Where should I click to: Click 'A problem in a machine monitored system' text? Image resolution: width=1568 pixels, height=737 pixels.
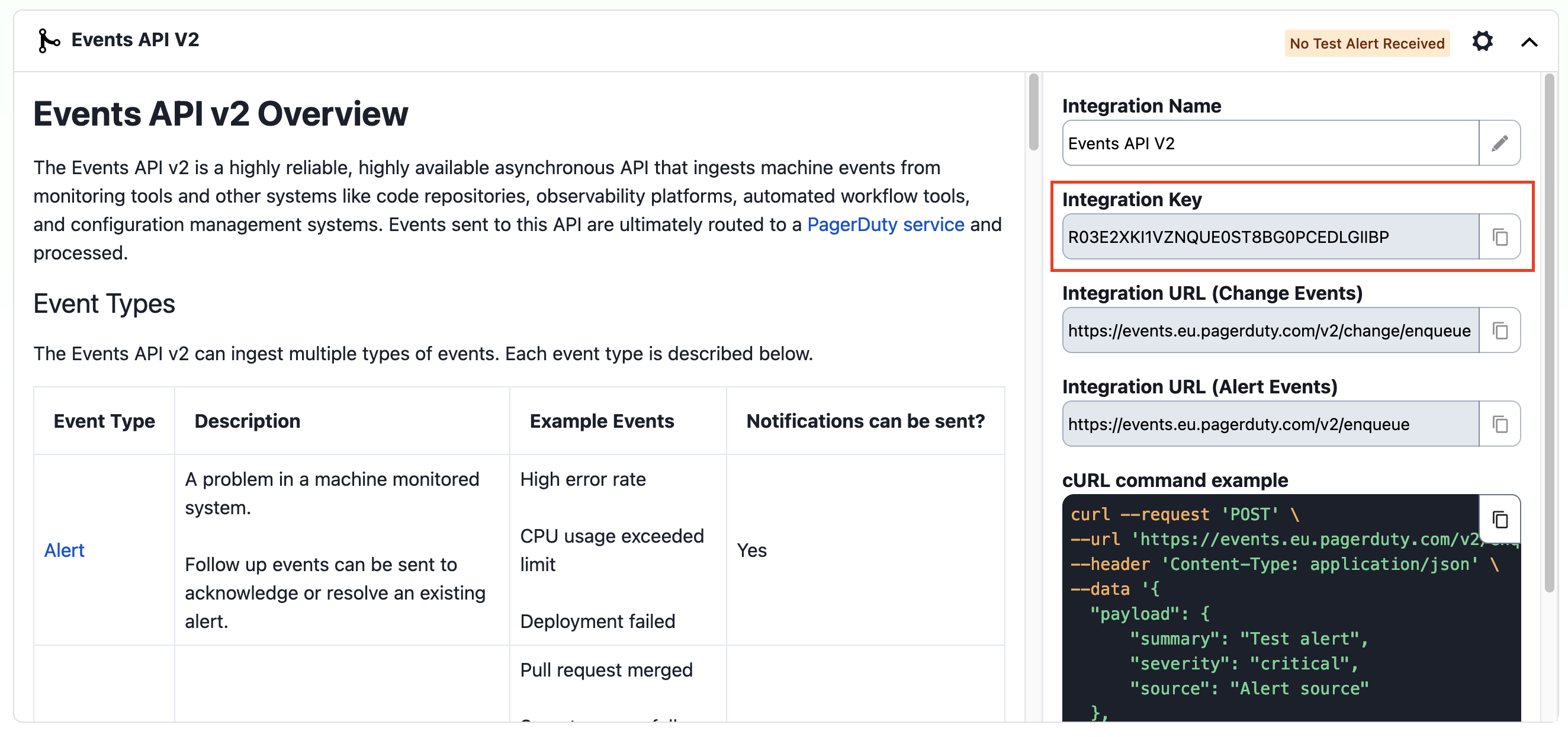[x=332, y=494]
